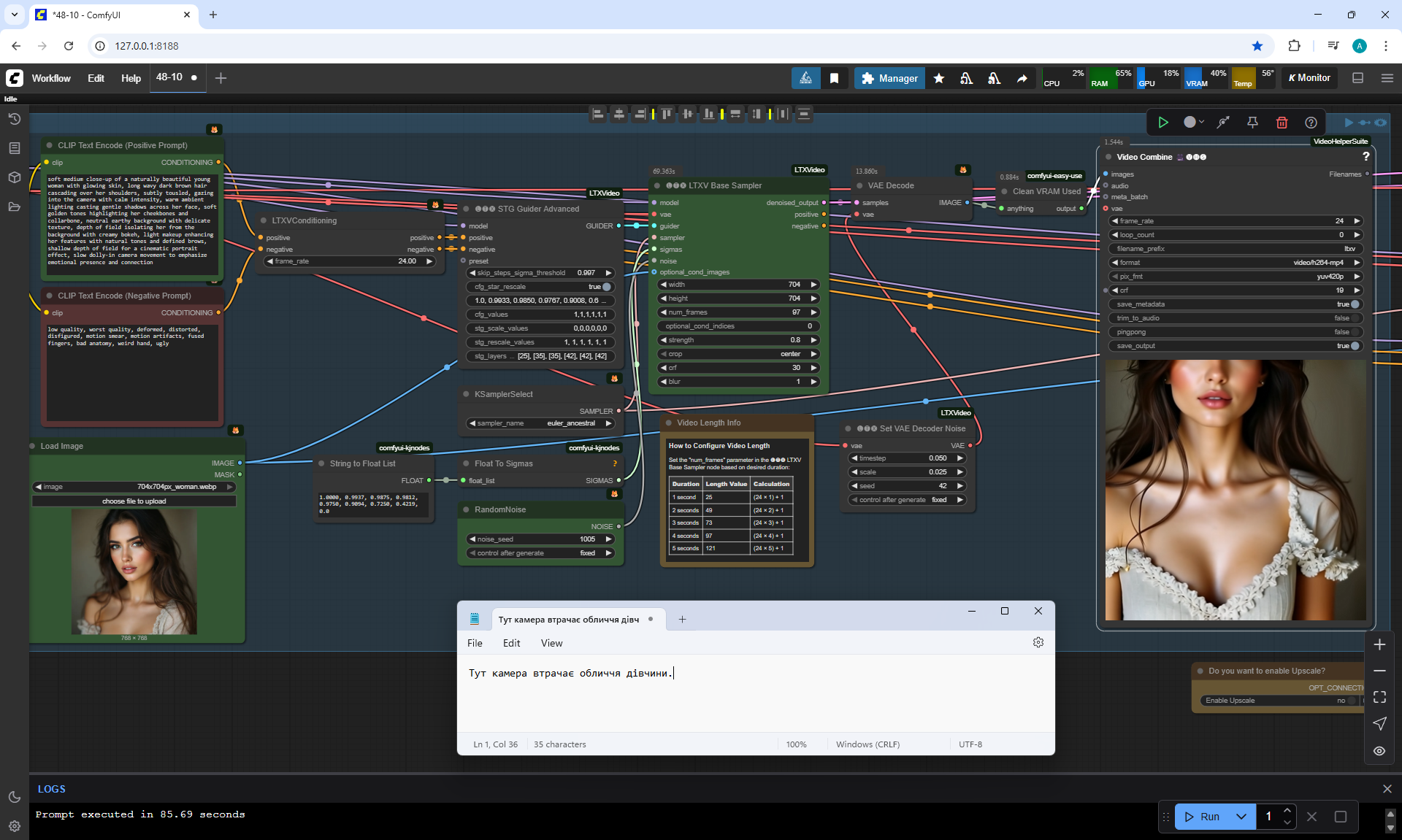
Task: Open the Workflow menu
Action: tap(51, 78)
